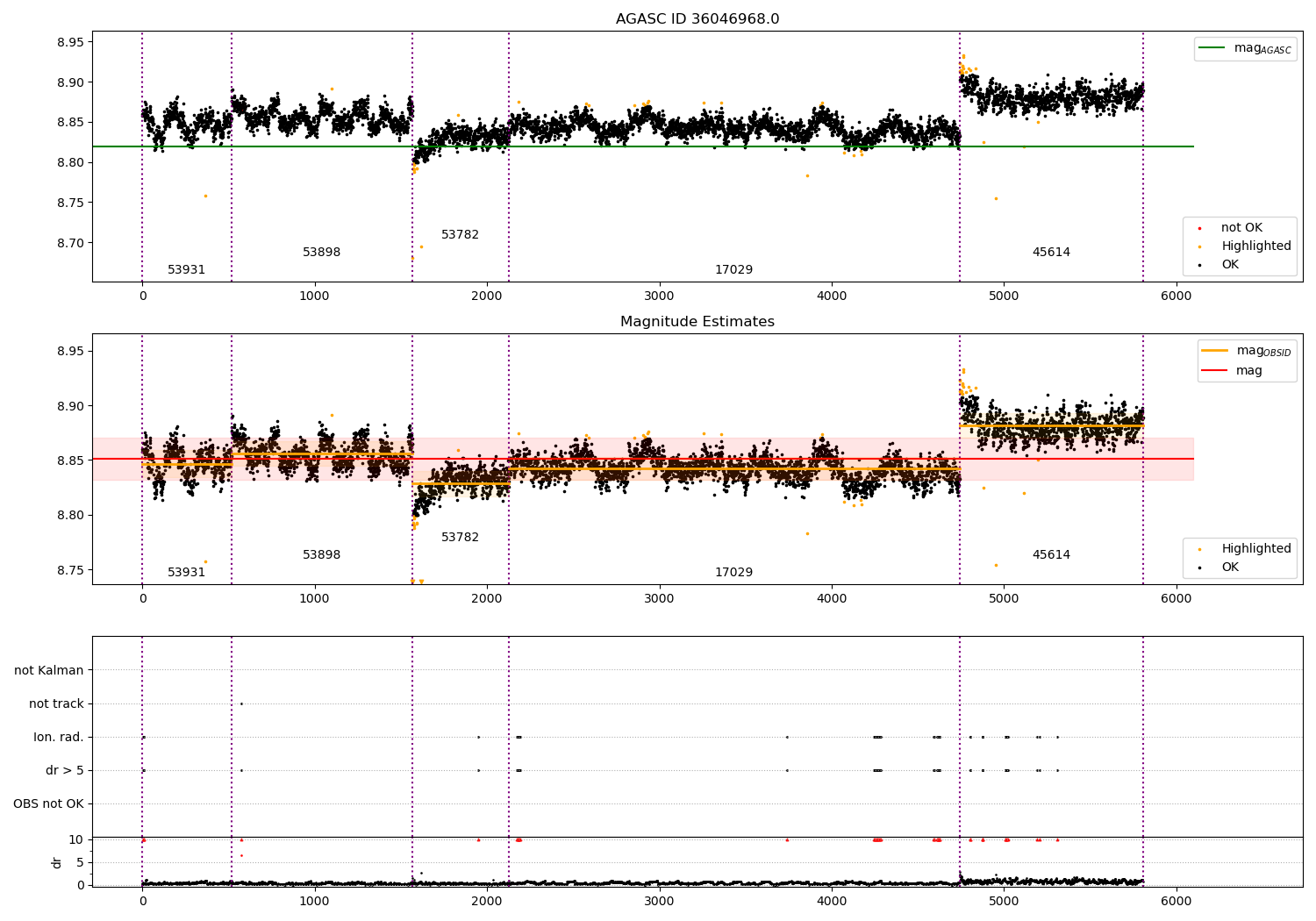1316x921 pixels.
Task: Click y-tick 8.70 on the top plot
Action: [x=69, y=244]
